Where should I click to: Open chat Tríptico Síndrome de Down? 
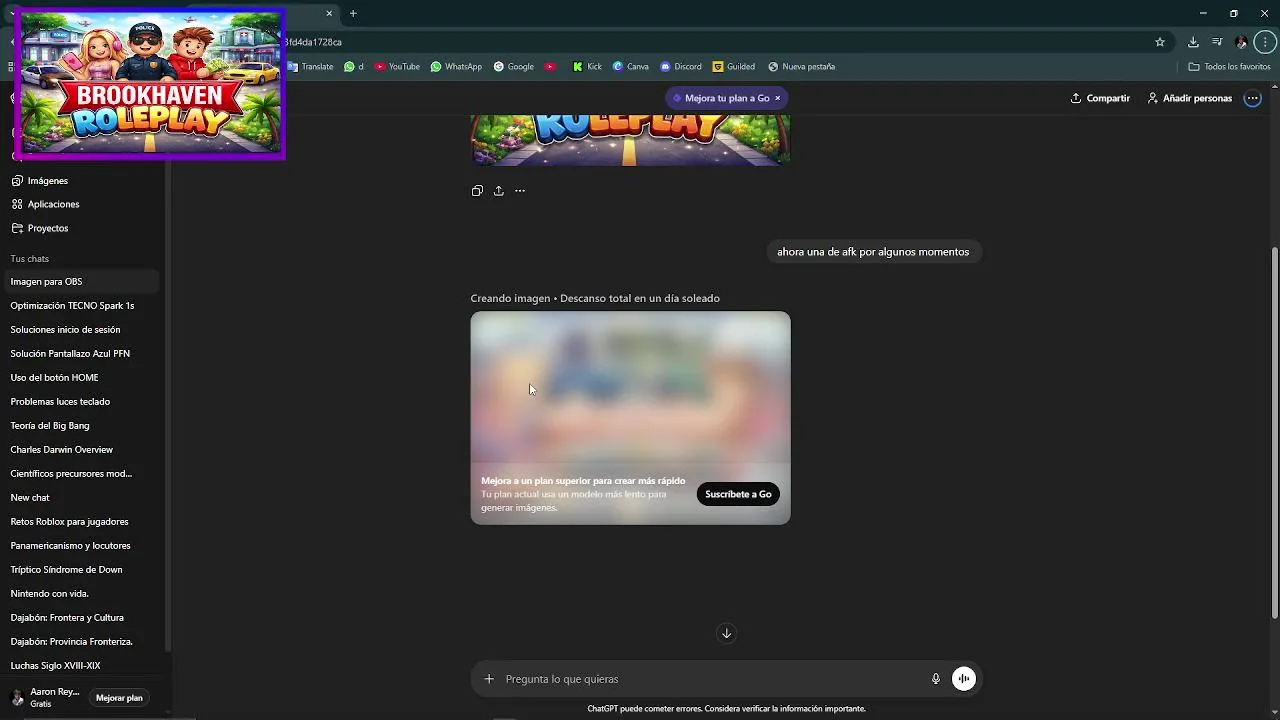(x=83, y=570)
